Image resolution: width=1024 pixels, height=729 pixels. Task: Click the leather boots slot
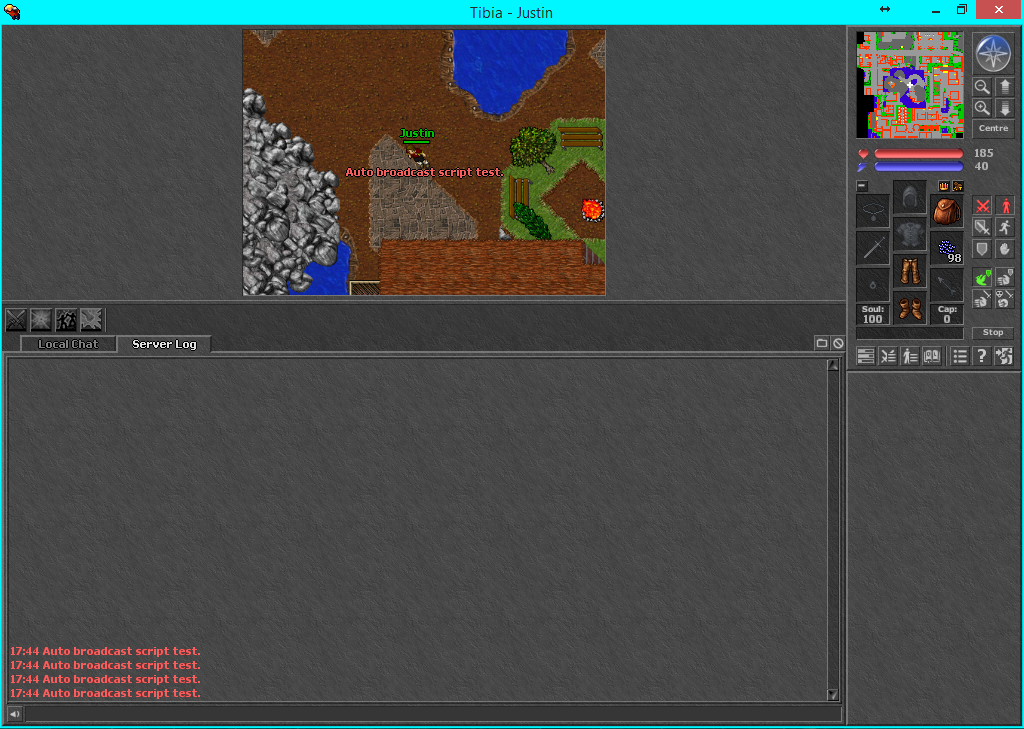(x=910, y=308)
